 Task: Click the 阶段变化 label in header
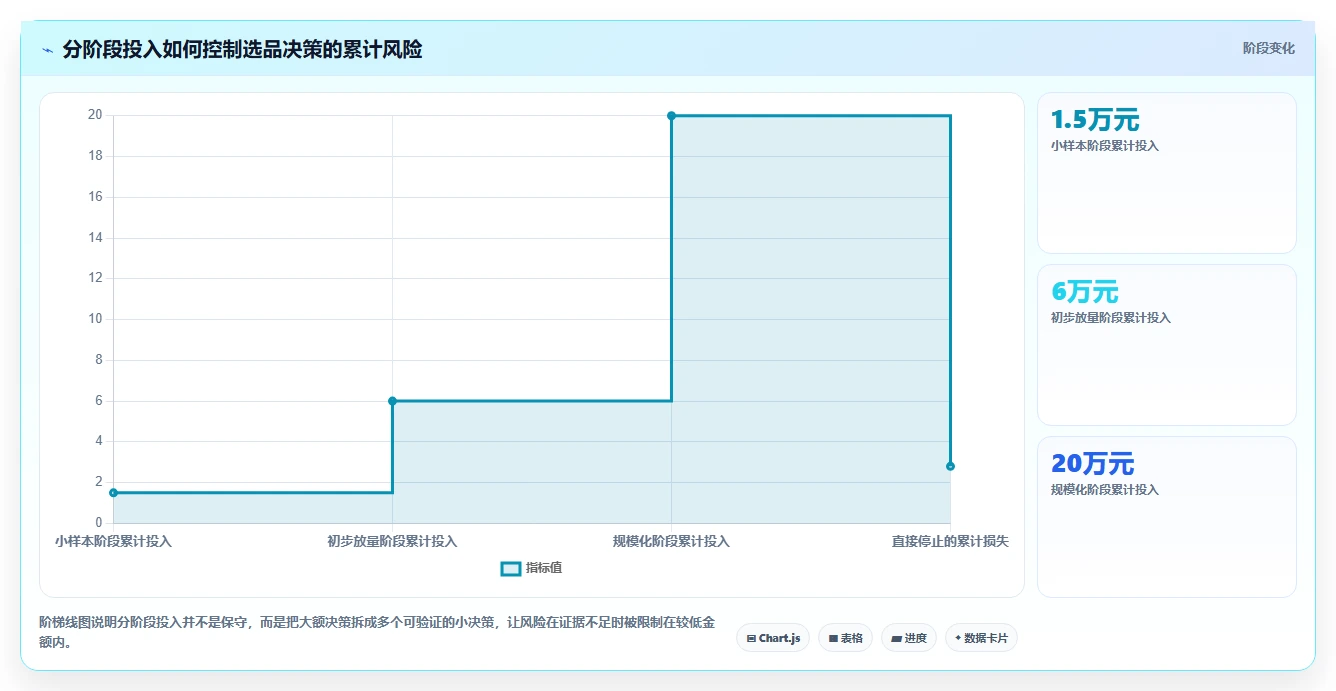pyautogui.click(x=1268, y=48)
